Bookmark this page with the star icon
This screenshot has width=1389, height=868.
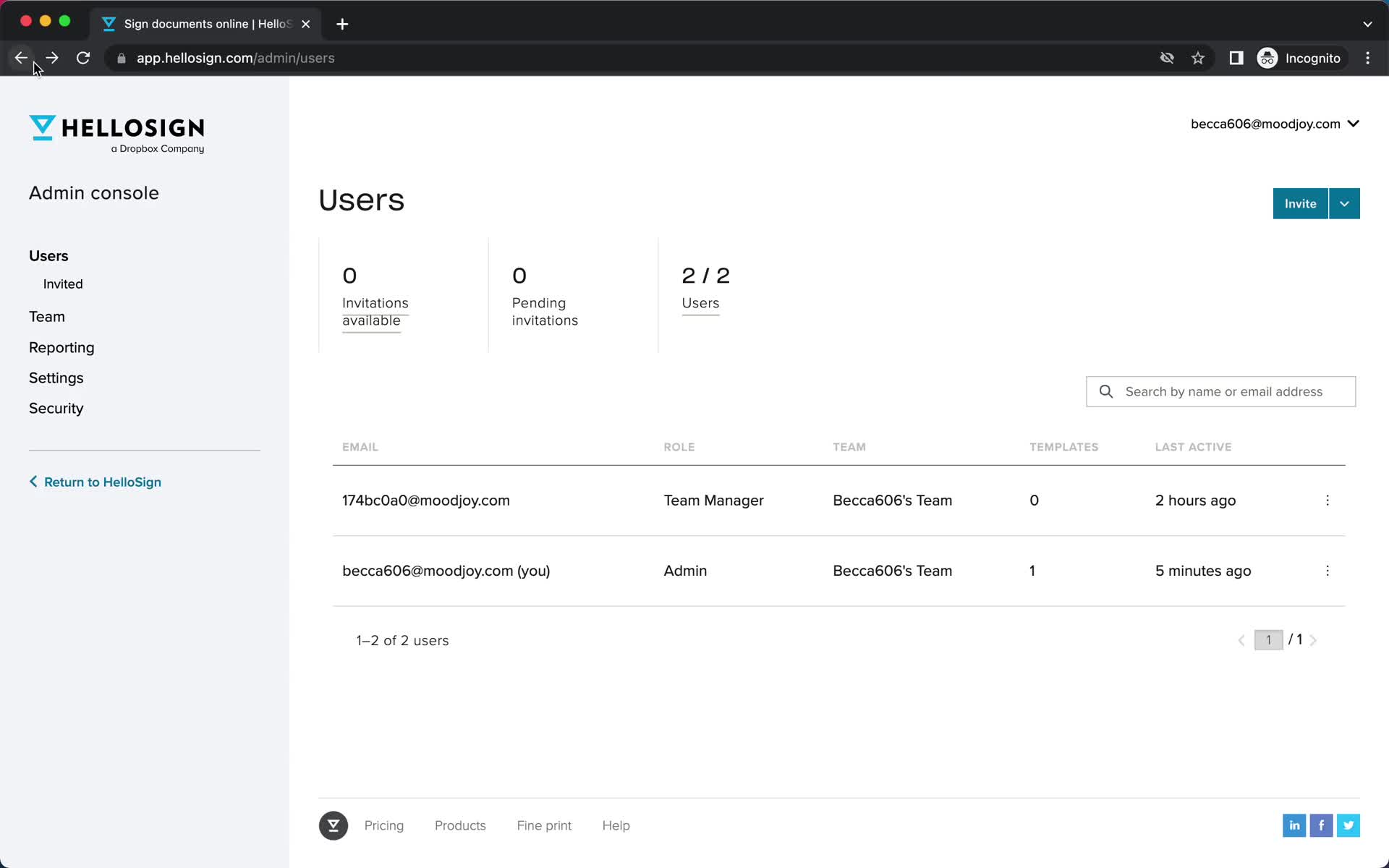tap(1198, 58)
